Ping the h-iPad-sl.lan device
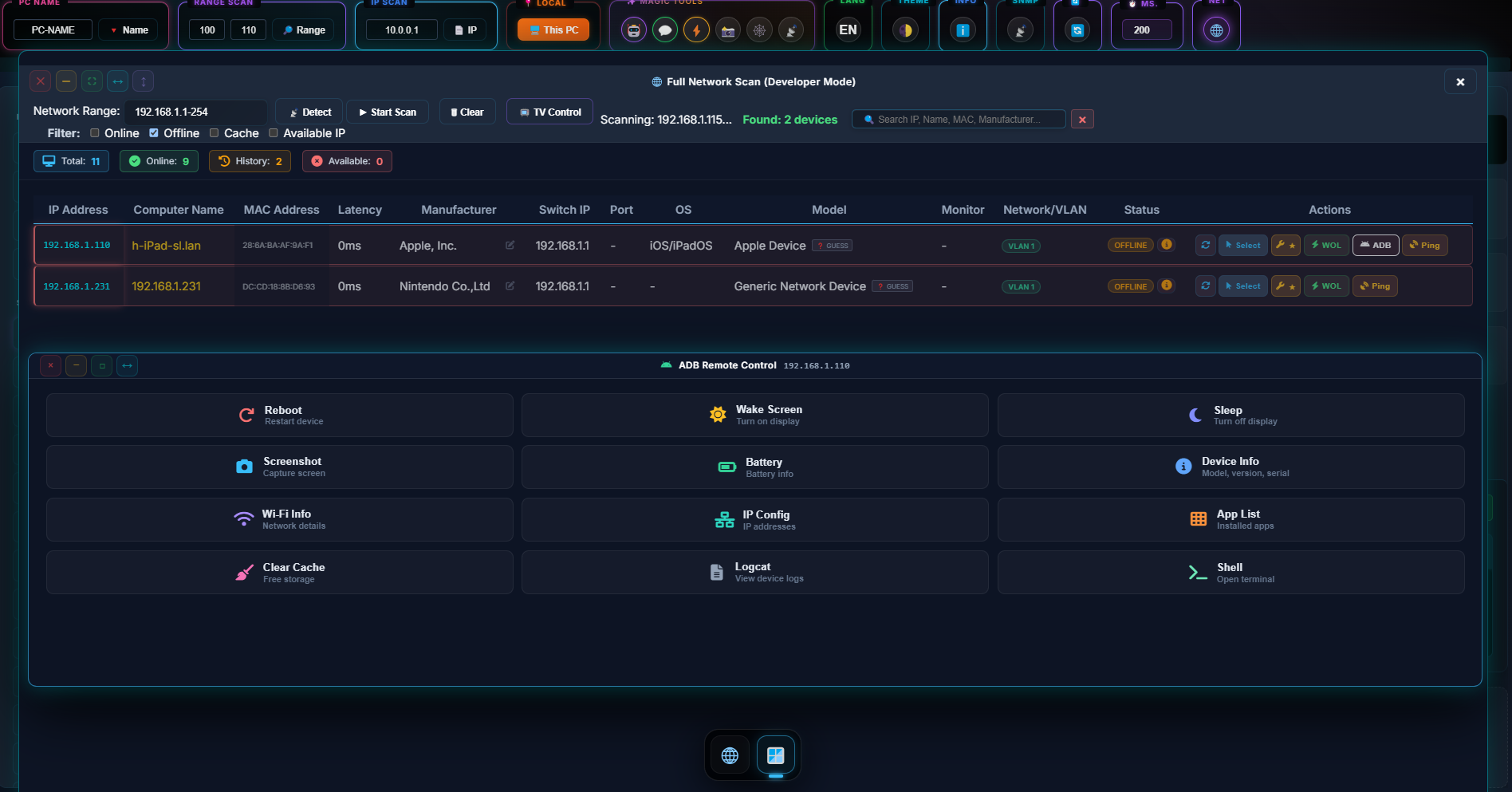Viewport: 1512px width, 792px height. point(1424,245)
